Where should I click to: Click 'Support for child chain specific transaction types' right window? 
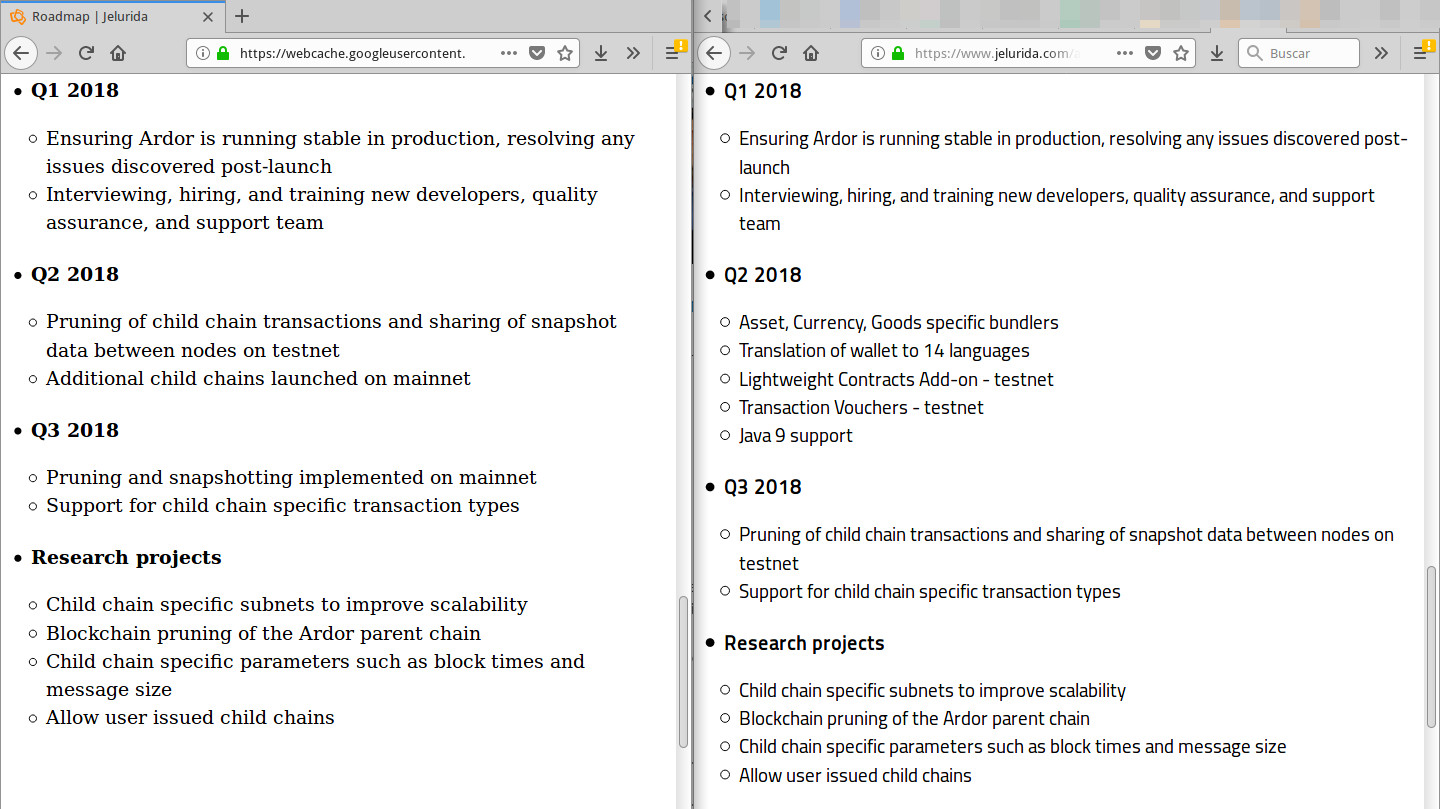pyautogui.click(x=930, y=591)
